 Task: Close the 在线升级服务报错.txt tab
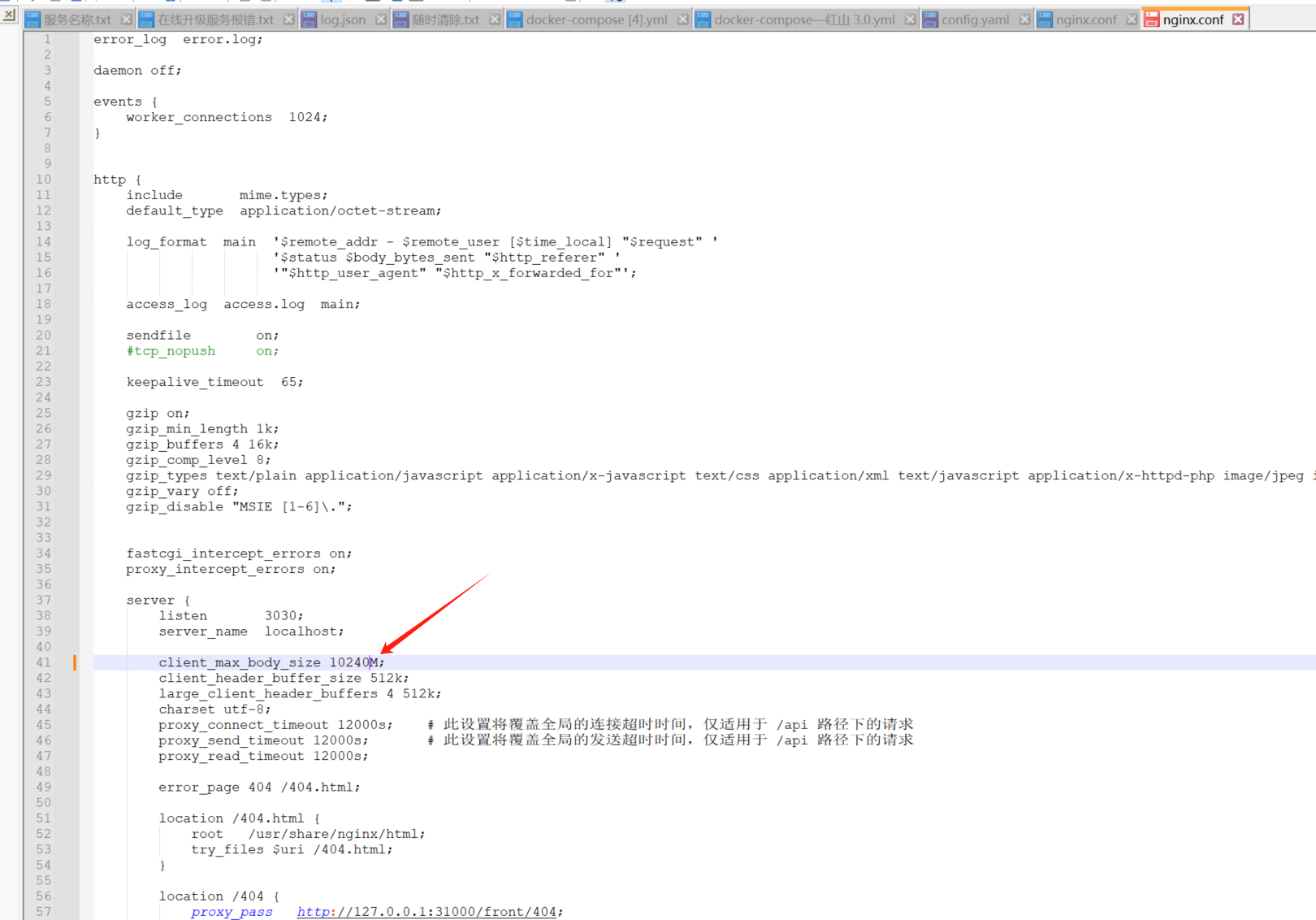[x=288, y=20]
